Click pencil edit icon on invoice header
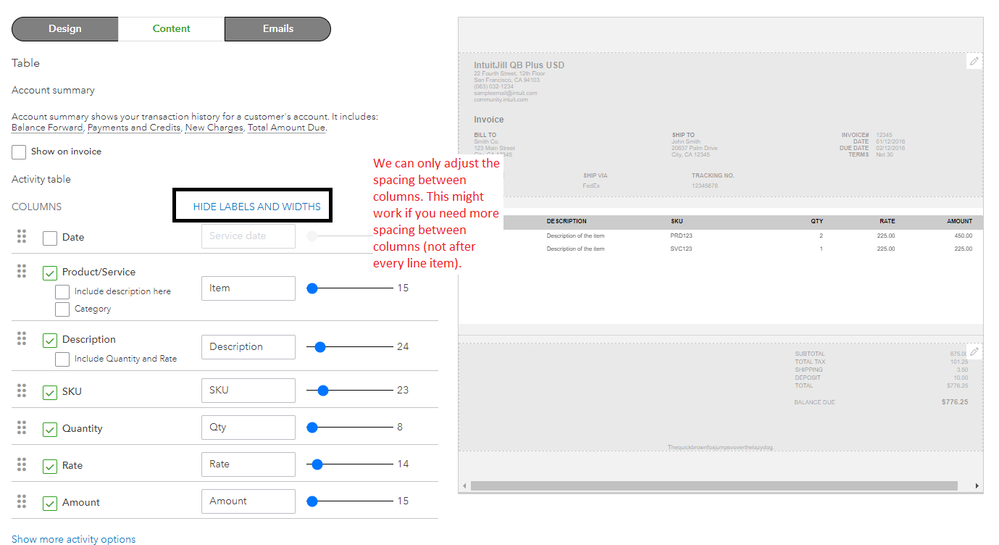 974,61
